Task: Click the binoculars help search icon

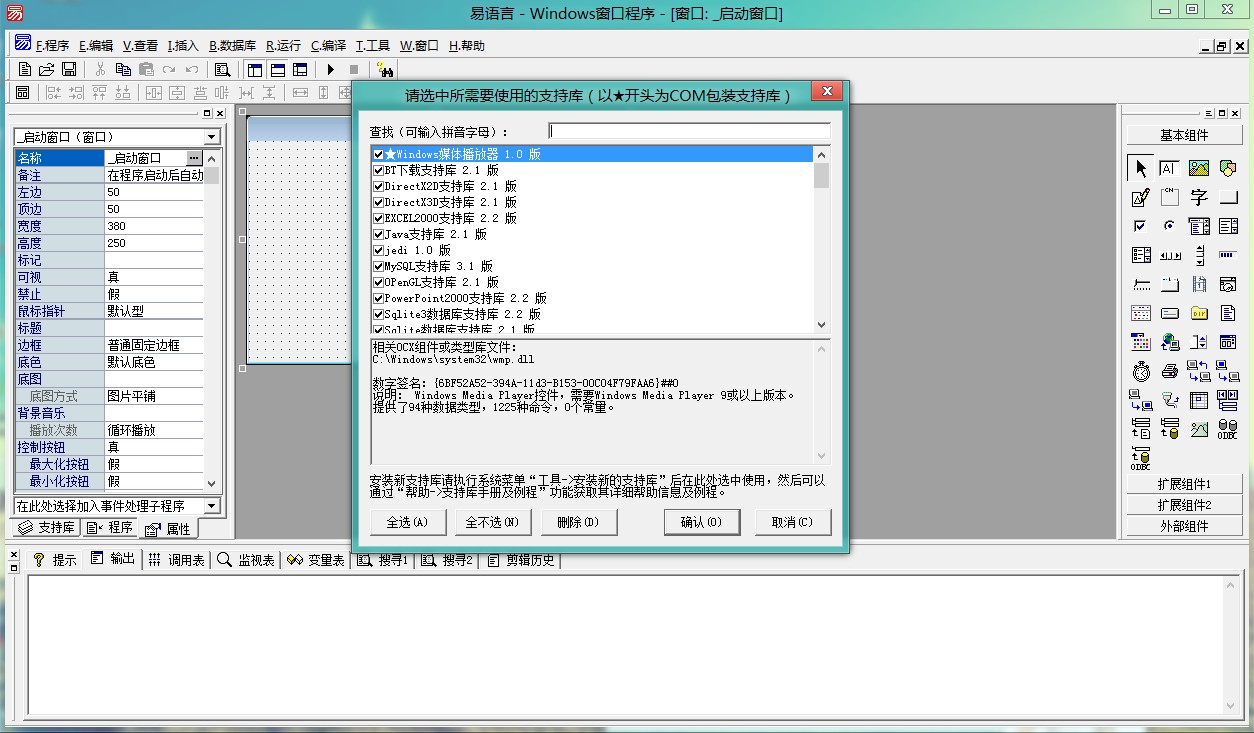Action: (x=385, y=69)
